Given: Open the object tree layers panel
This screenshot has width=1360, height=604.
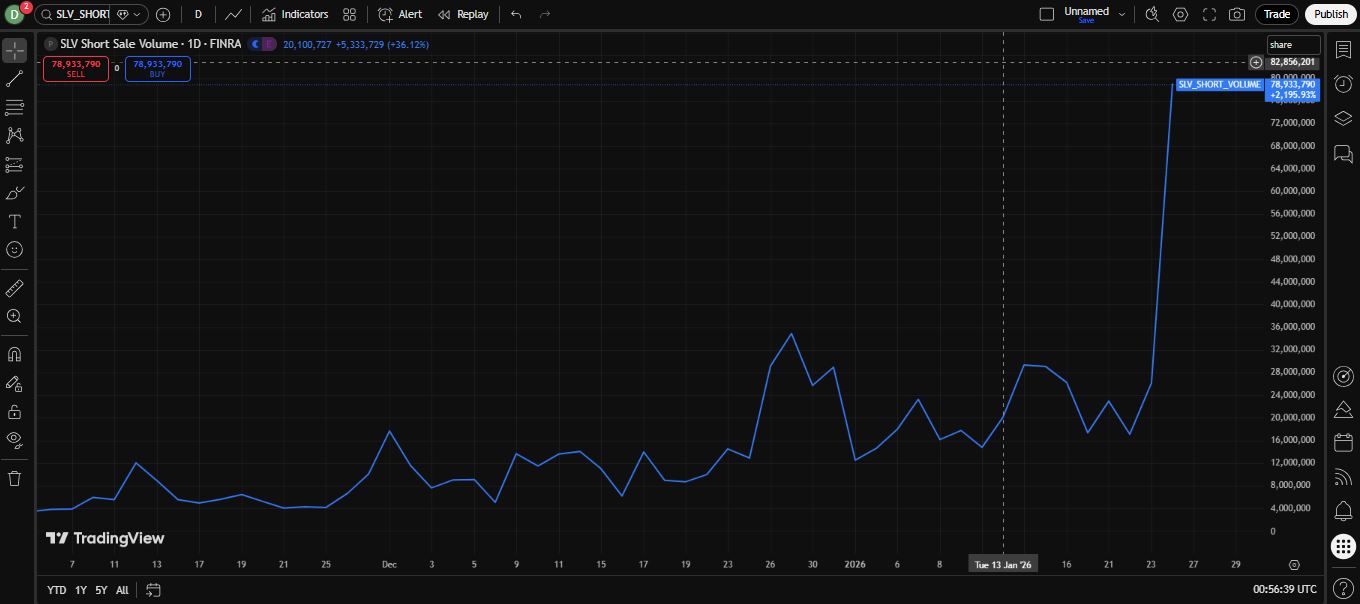Looking at the screenshot, I should (1343, 119).
